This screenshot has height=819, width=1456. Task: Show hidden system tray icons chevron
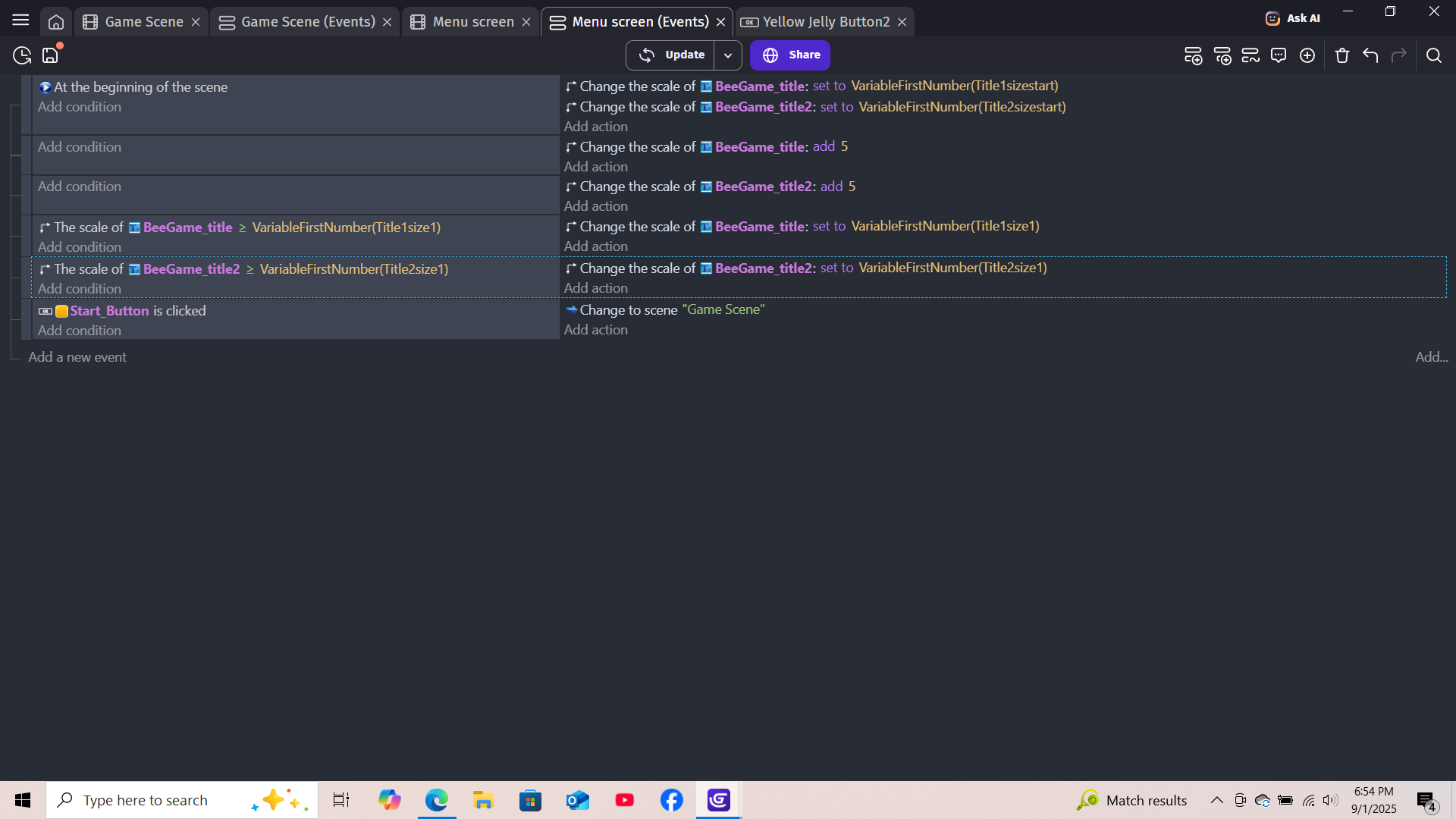pyautogui.click(x=1216, y=800)
